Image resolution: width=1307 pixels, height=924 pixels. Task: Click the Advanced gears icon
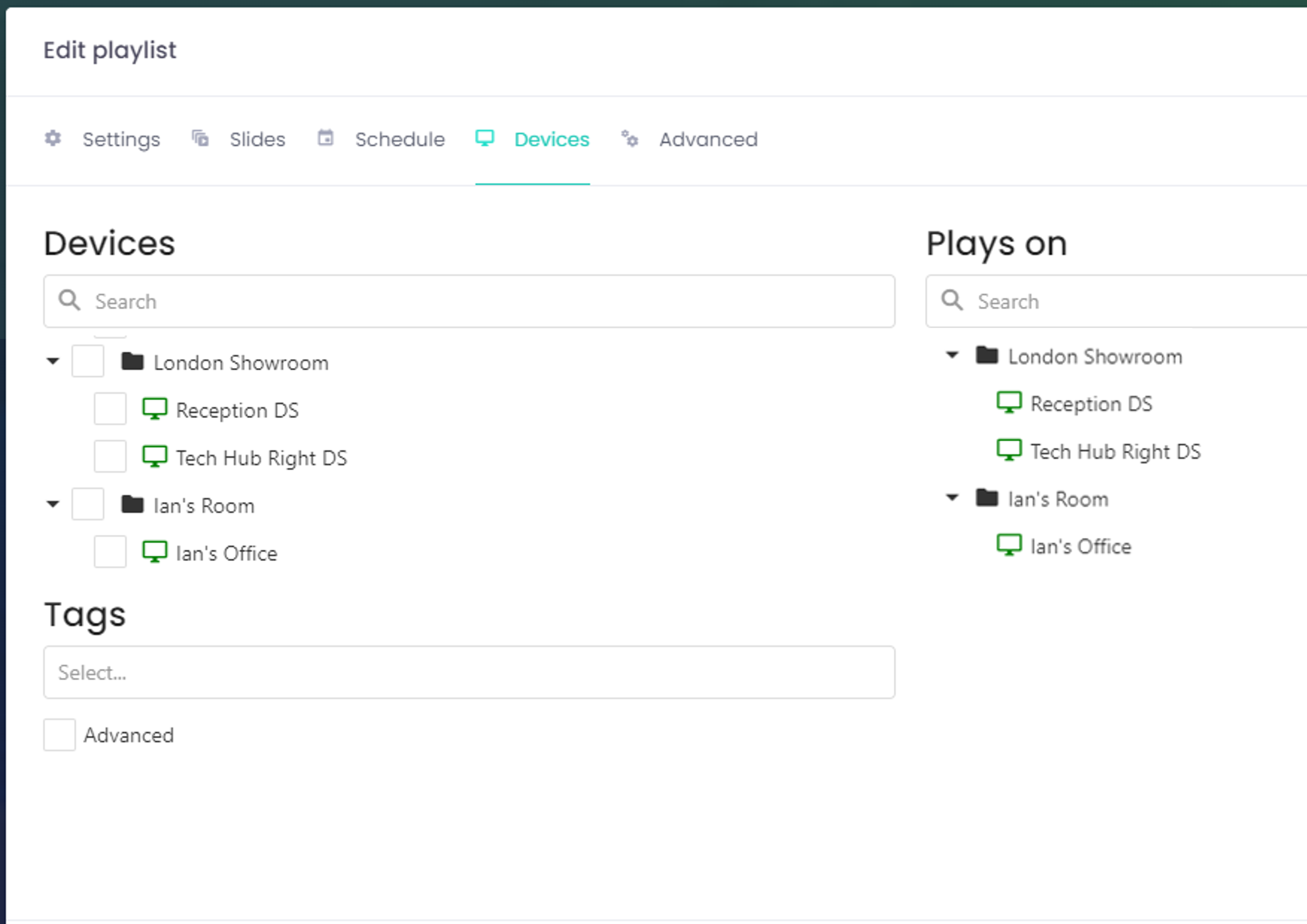coord(629,138)
